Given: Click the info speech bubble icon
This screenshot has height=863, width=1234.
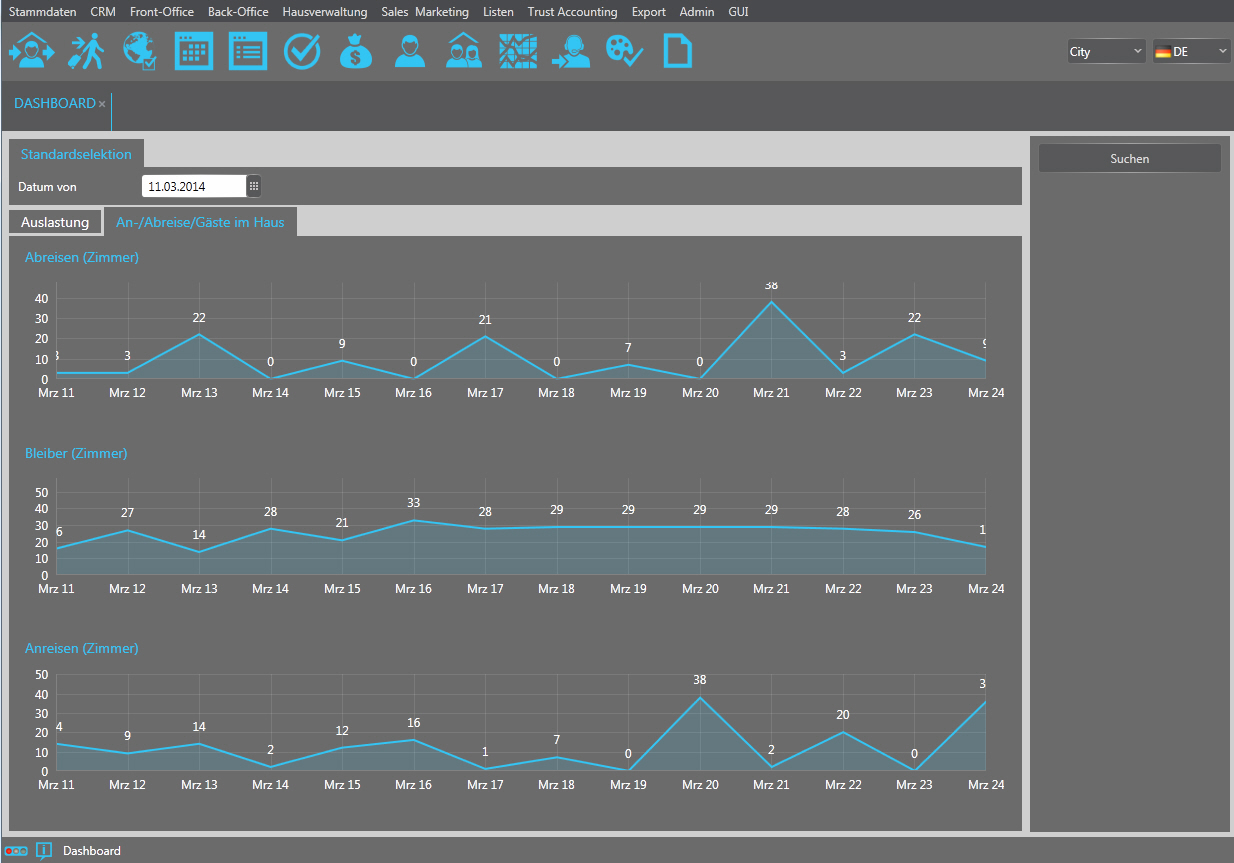Looking at the screenshot, I should tap(44, 851).
